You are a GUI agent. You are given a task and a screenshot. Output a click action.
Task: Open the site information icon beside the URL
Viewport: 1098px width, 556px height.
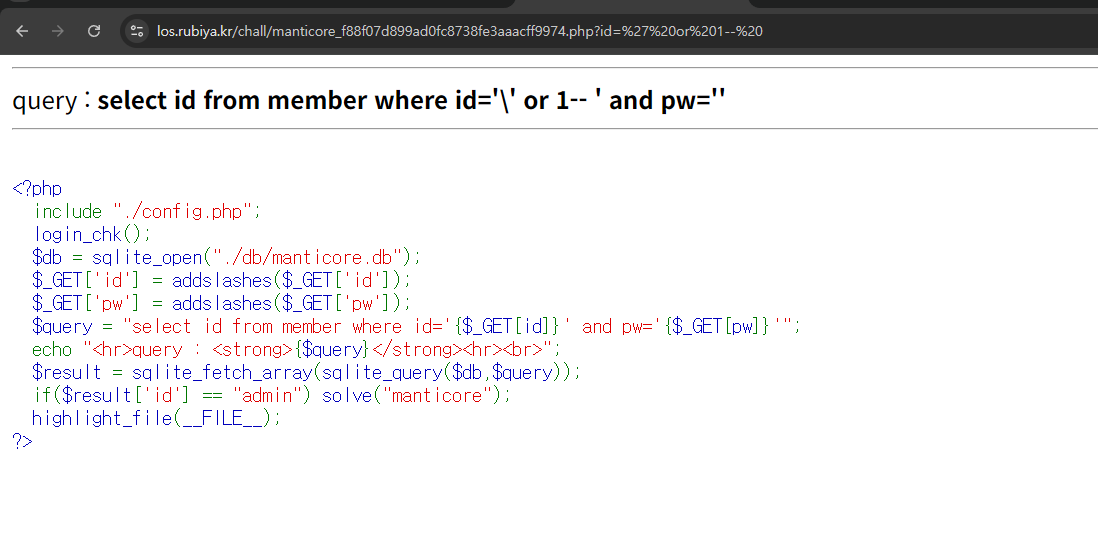click(137, 31)
